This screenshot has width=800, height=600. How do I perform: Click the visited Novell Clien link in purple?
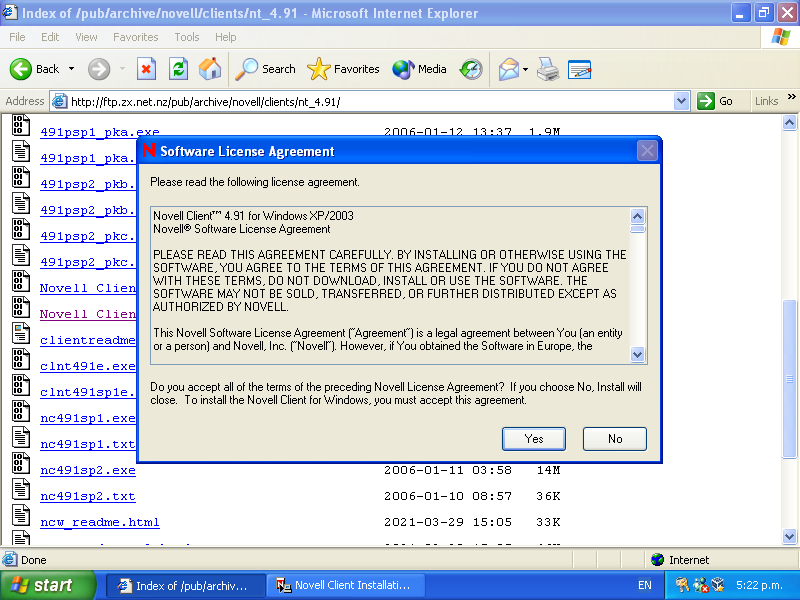88,314
